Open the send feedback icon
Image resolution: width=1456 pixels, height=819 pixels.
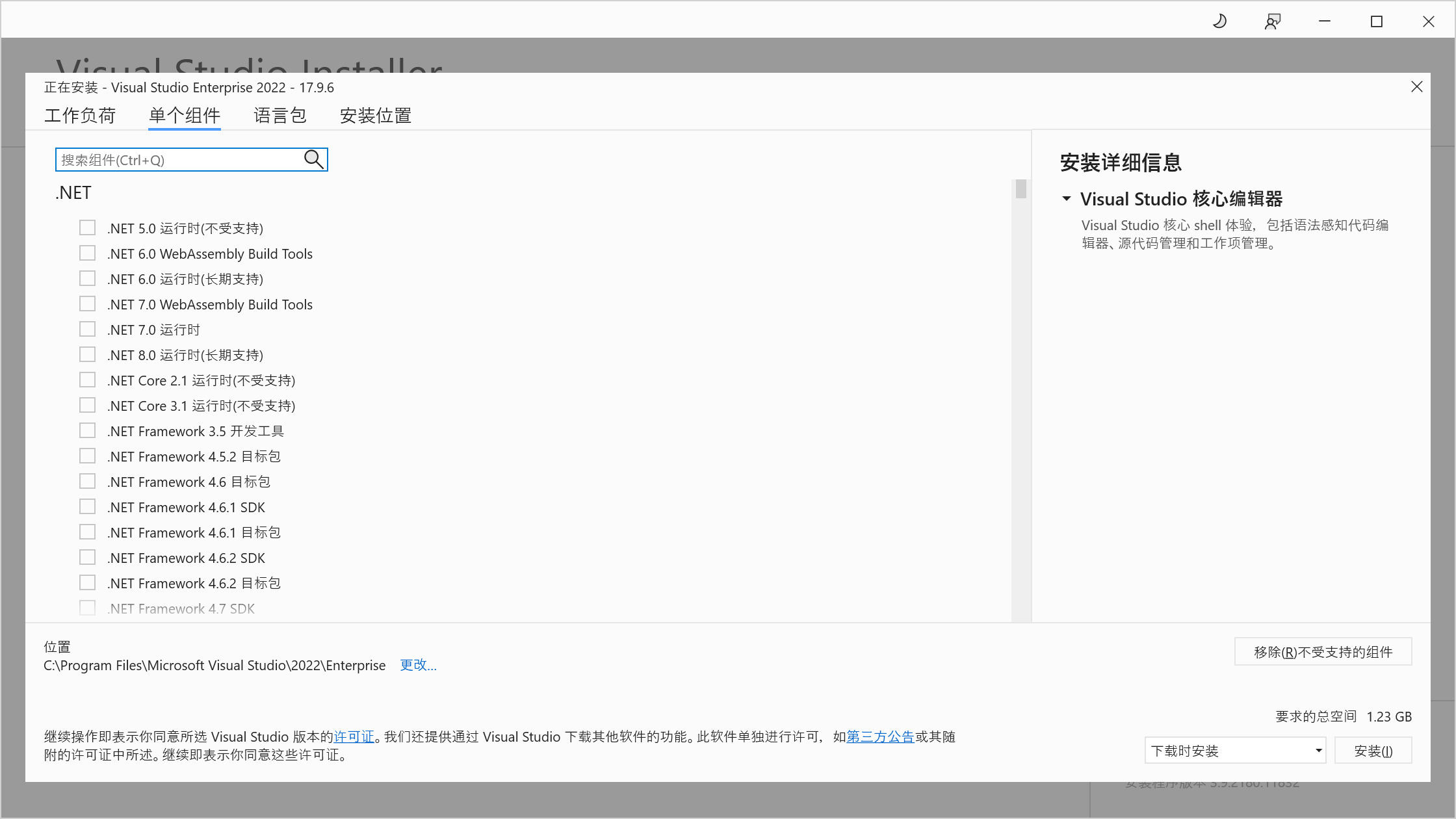tap(1272, 21)
